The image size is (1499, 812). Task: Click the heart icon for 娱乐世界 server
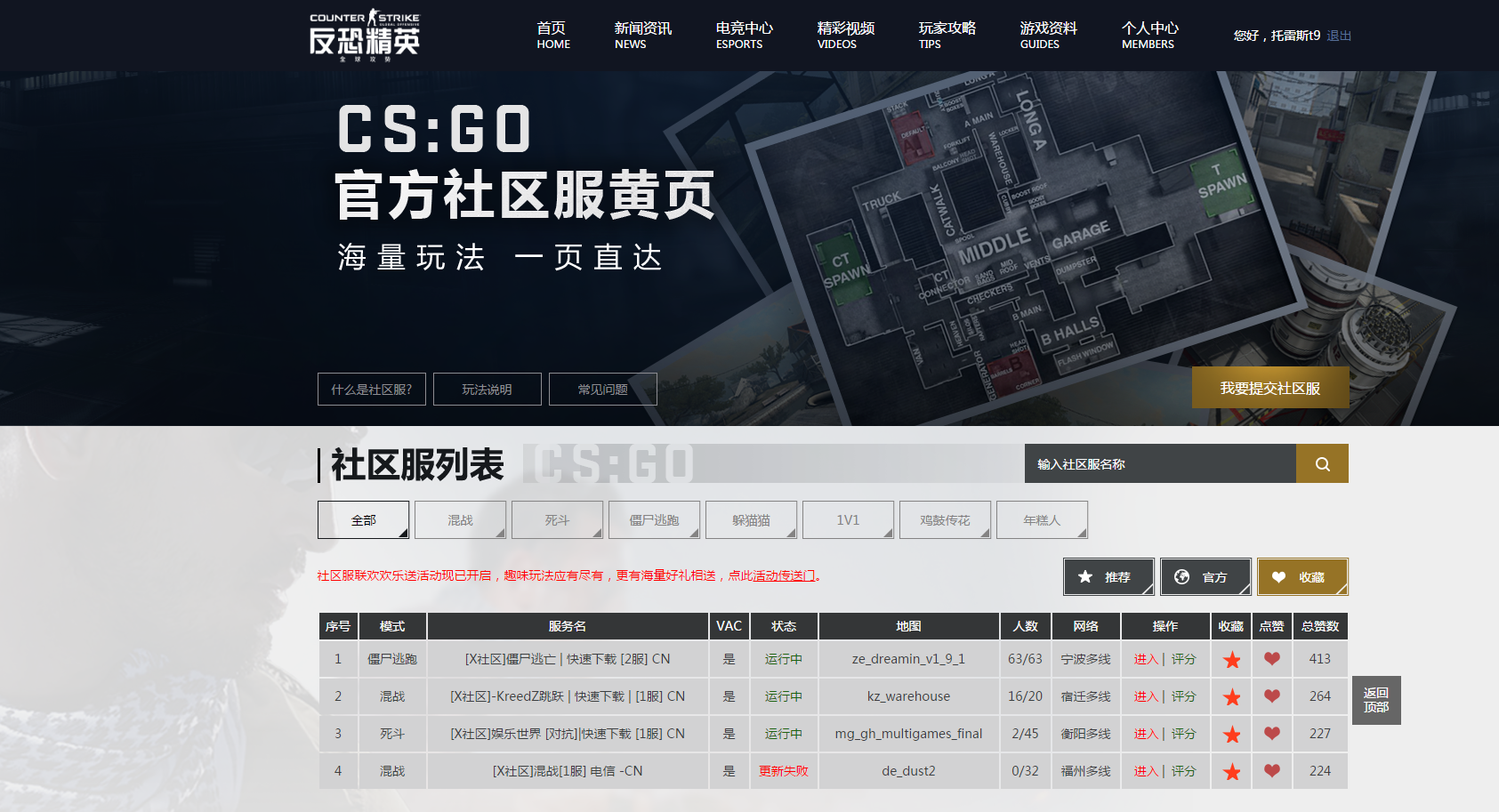click(1271, 734)
